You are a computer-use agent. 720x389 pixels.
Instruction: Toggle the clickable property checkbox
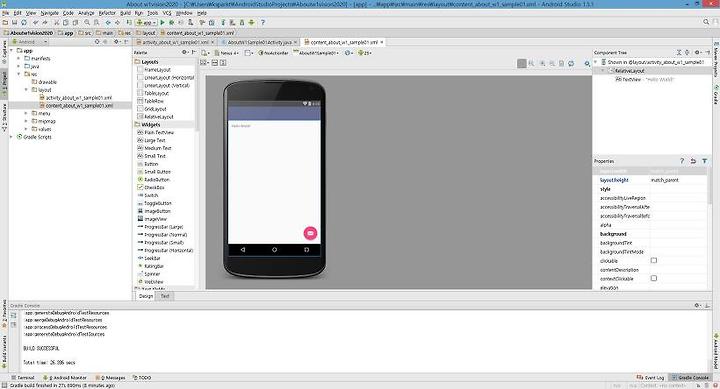coord(654,260)
